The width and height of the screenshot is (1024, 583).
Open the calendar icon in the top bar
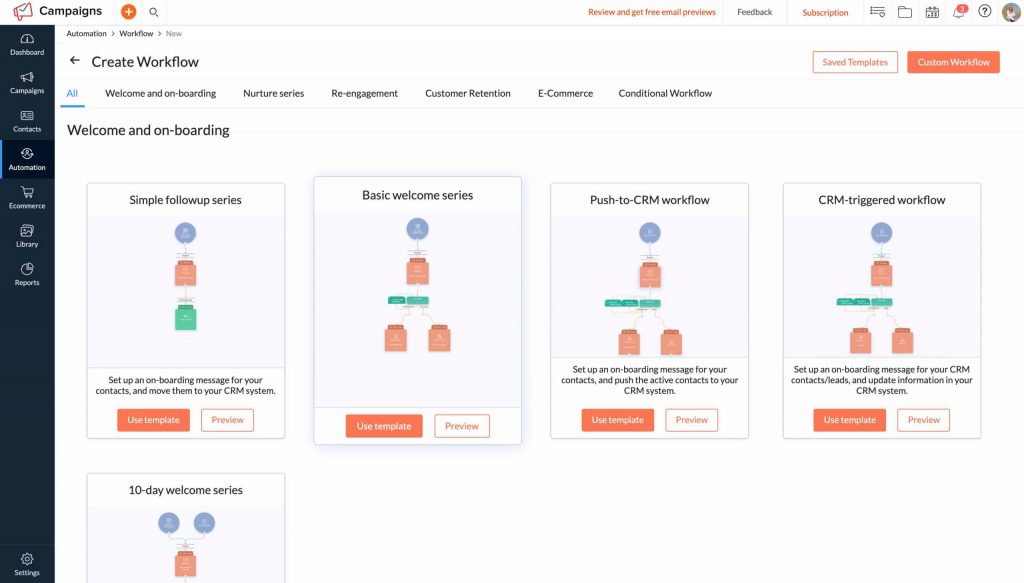[932, 12]
